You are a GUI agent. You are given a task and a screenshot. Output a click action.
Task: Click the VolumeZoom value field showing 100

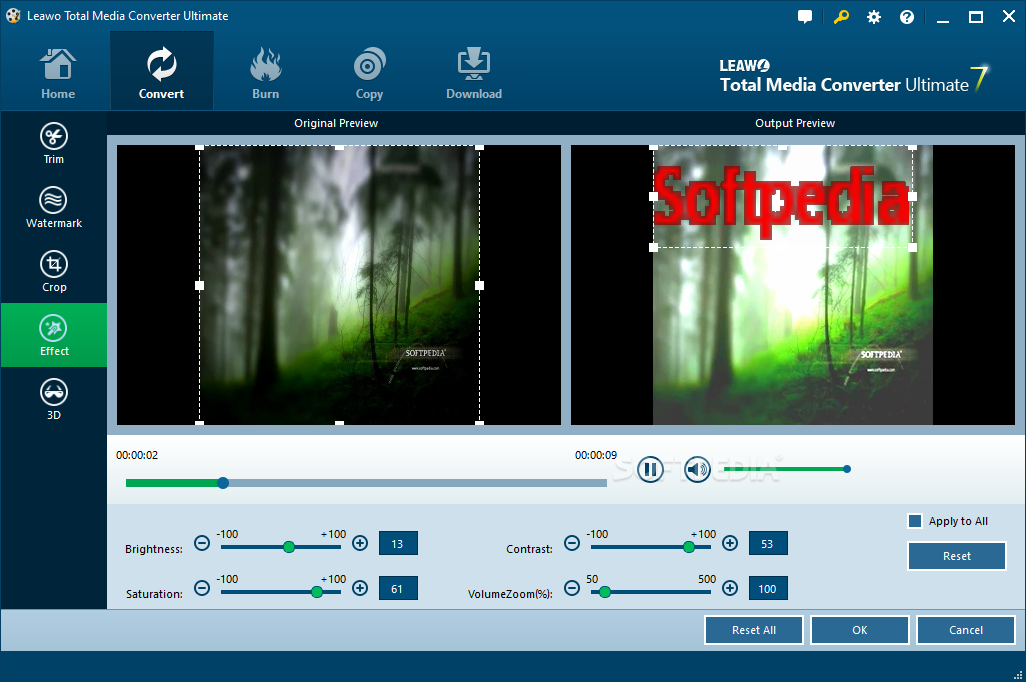tap(768, 588)
